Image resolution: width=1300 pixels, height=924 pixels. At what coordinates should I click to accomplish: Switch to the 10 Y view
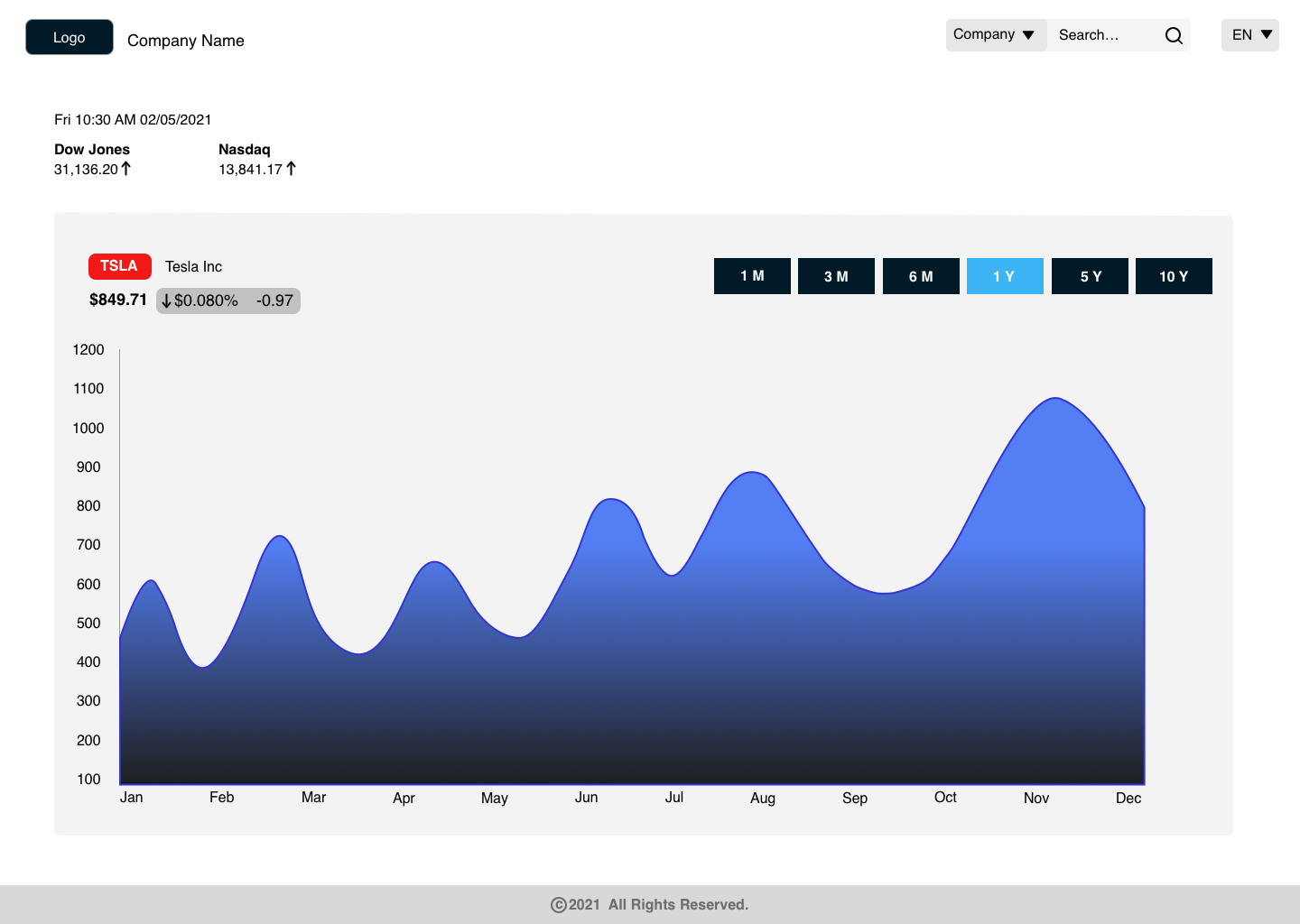pyautogui.click(x=1174, y=276)
